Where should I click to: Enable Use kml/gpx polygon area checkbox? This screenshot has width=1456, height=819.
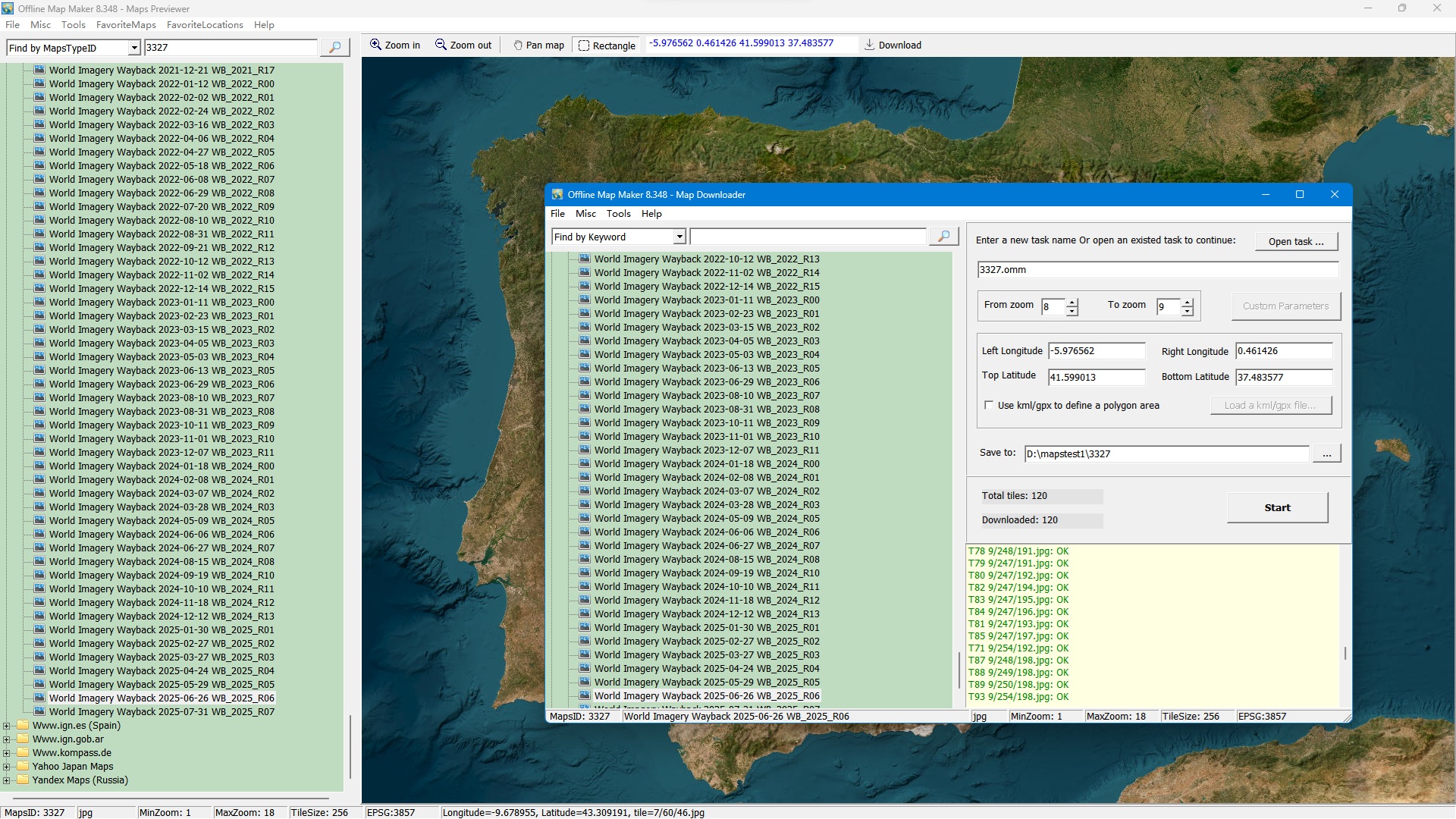(989, 405)
